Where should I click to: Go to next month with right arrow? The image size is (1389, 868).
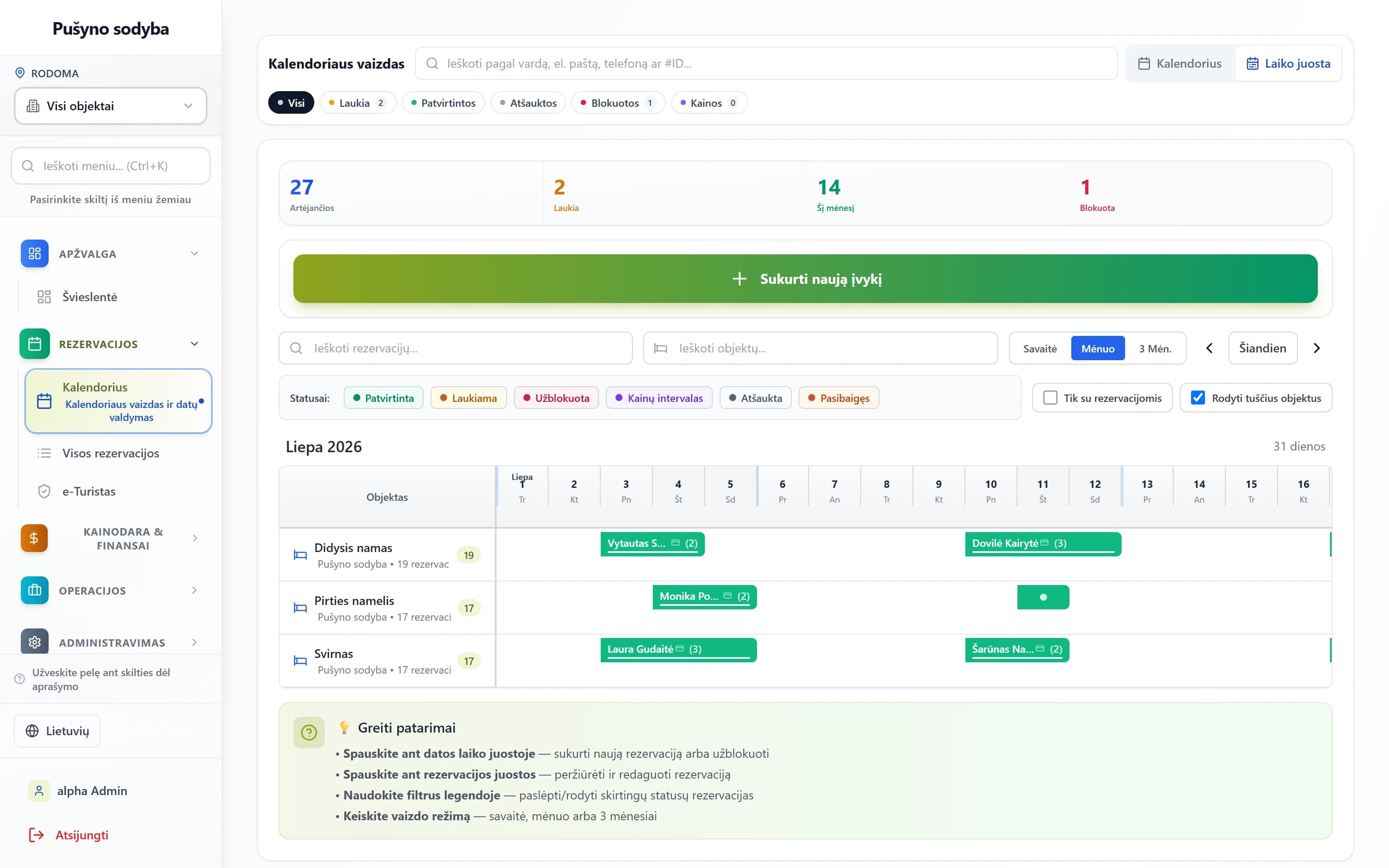click(1317, 349)
